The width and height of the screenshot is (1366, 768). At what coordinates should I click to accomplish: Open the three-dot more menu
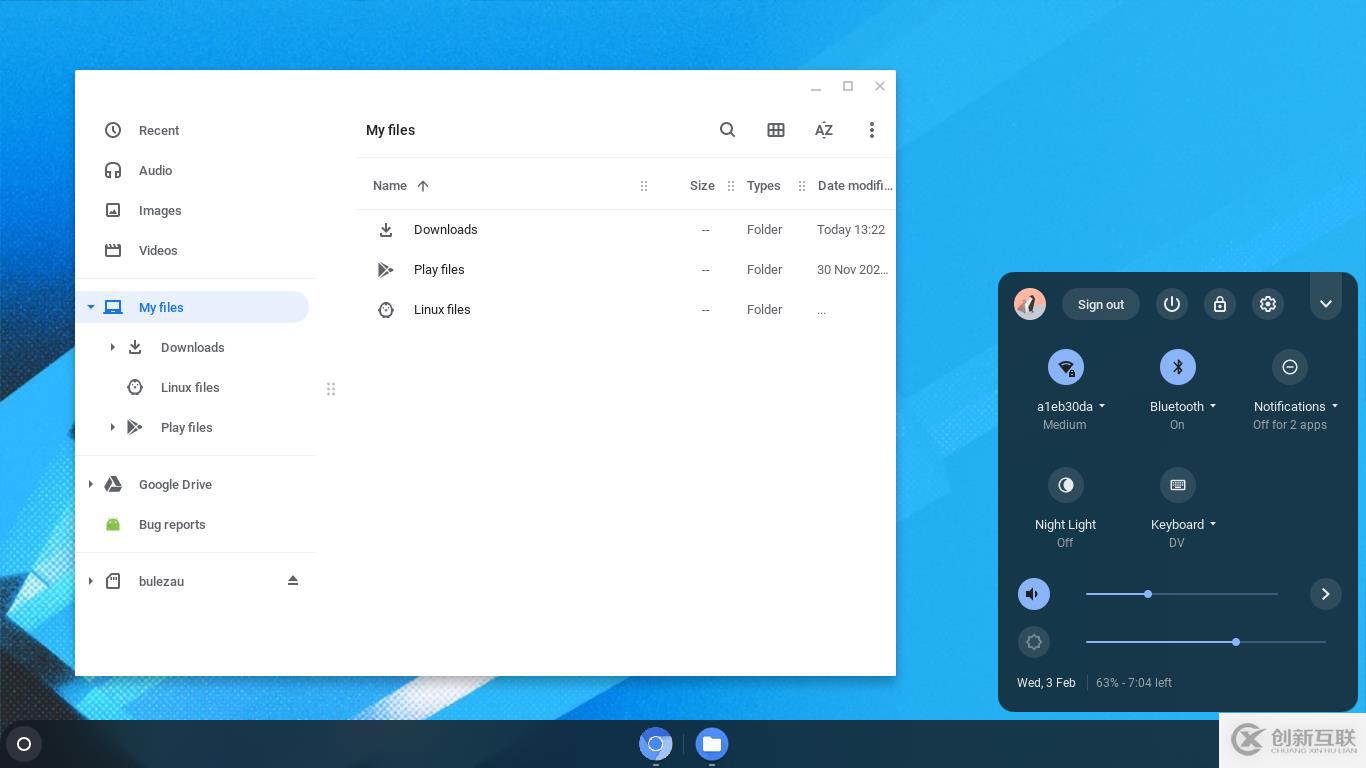click(x=872, y=130)
